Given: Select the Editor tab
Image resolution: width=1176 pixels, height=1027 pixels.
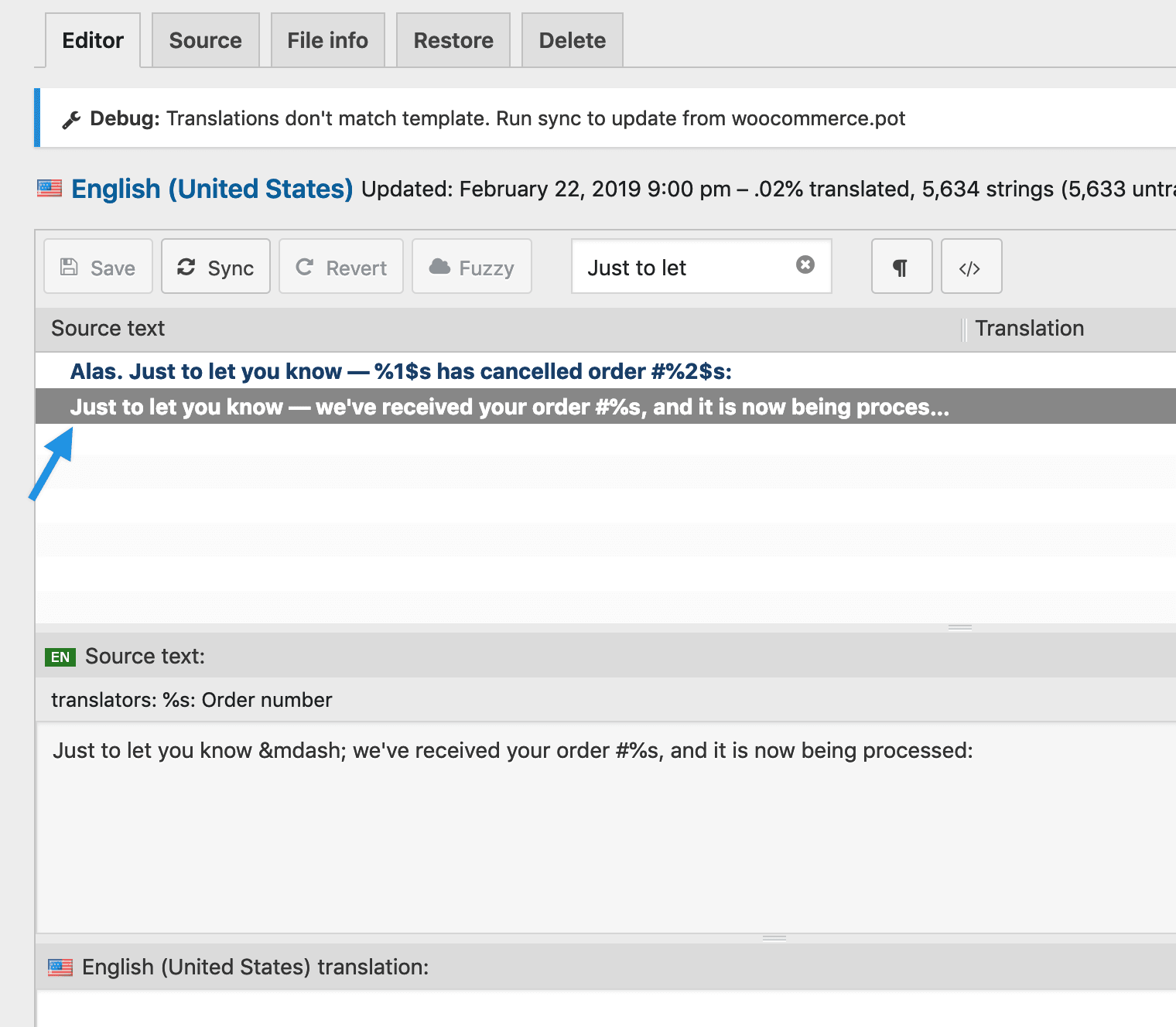Looking at the screenshot, I should tap(93, 40).
